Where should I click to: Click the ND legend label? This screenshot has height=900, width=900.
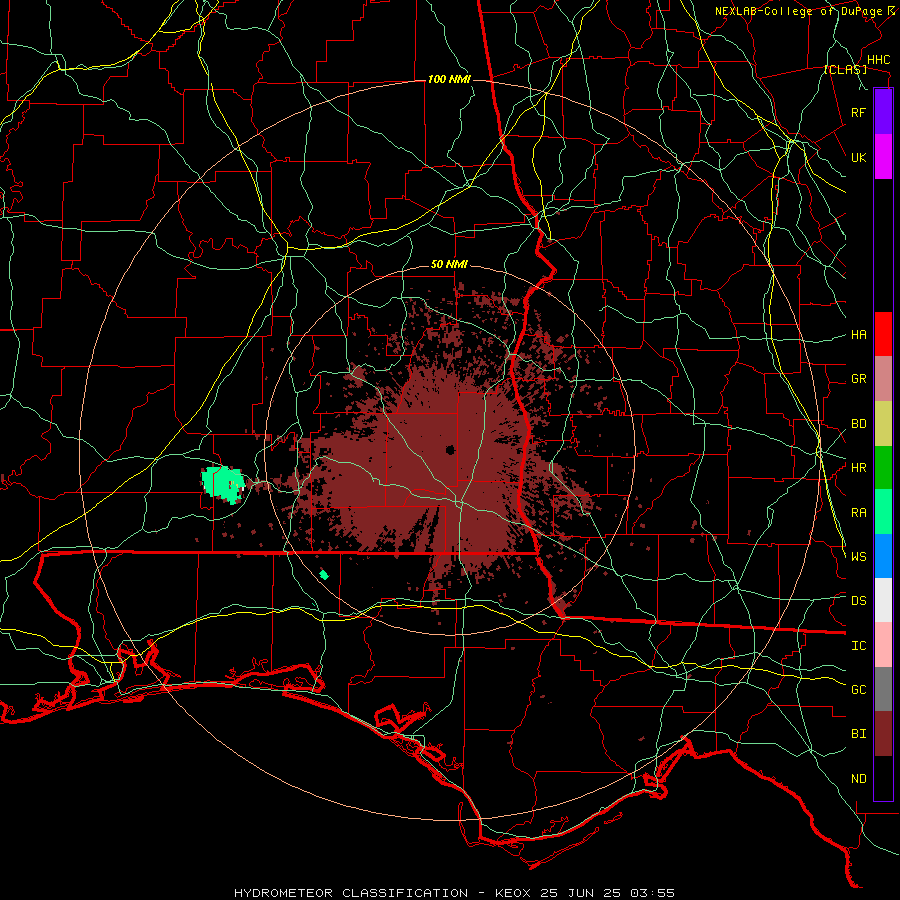[x=858, y=779]
